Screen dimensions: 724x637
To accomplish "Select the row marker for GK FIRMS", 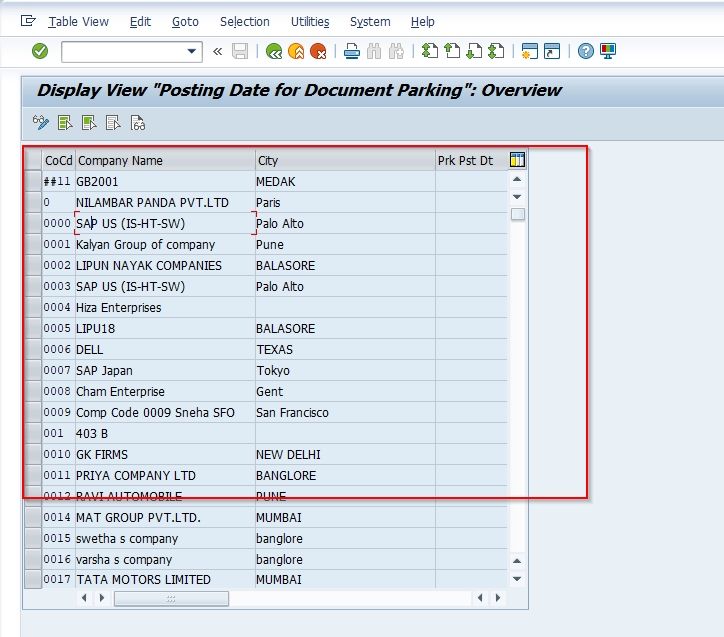I will [x=33, y=454].
